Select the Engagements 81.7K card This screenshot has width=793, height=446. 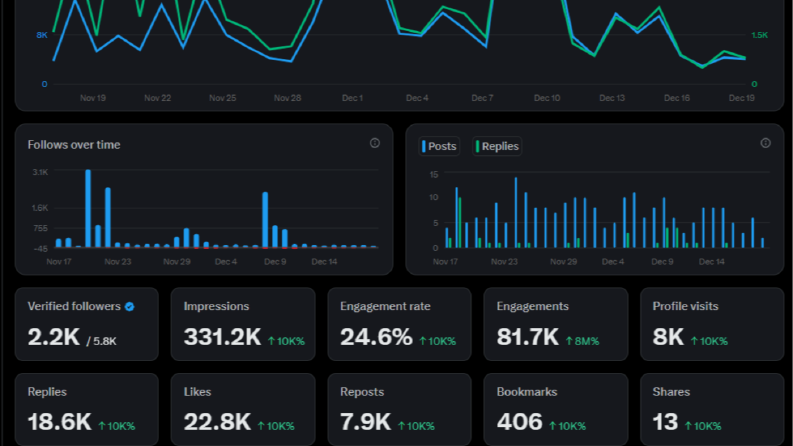[x=556, y=324]
